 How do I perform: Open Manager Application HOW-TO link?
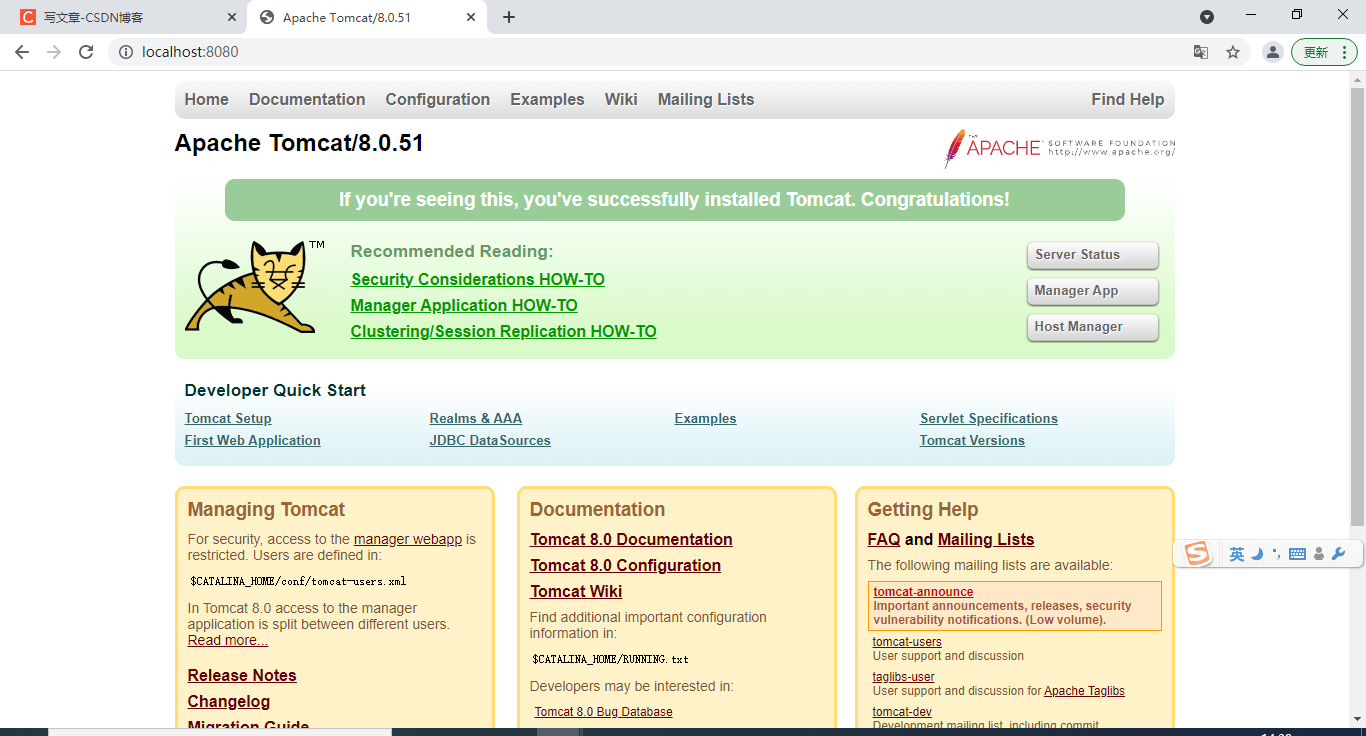464,306
